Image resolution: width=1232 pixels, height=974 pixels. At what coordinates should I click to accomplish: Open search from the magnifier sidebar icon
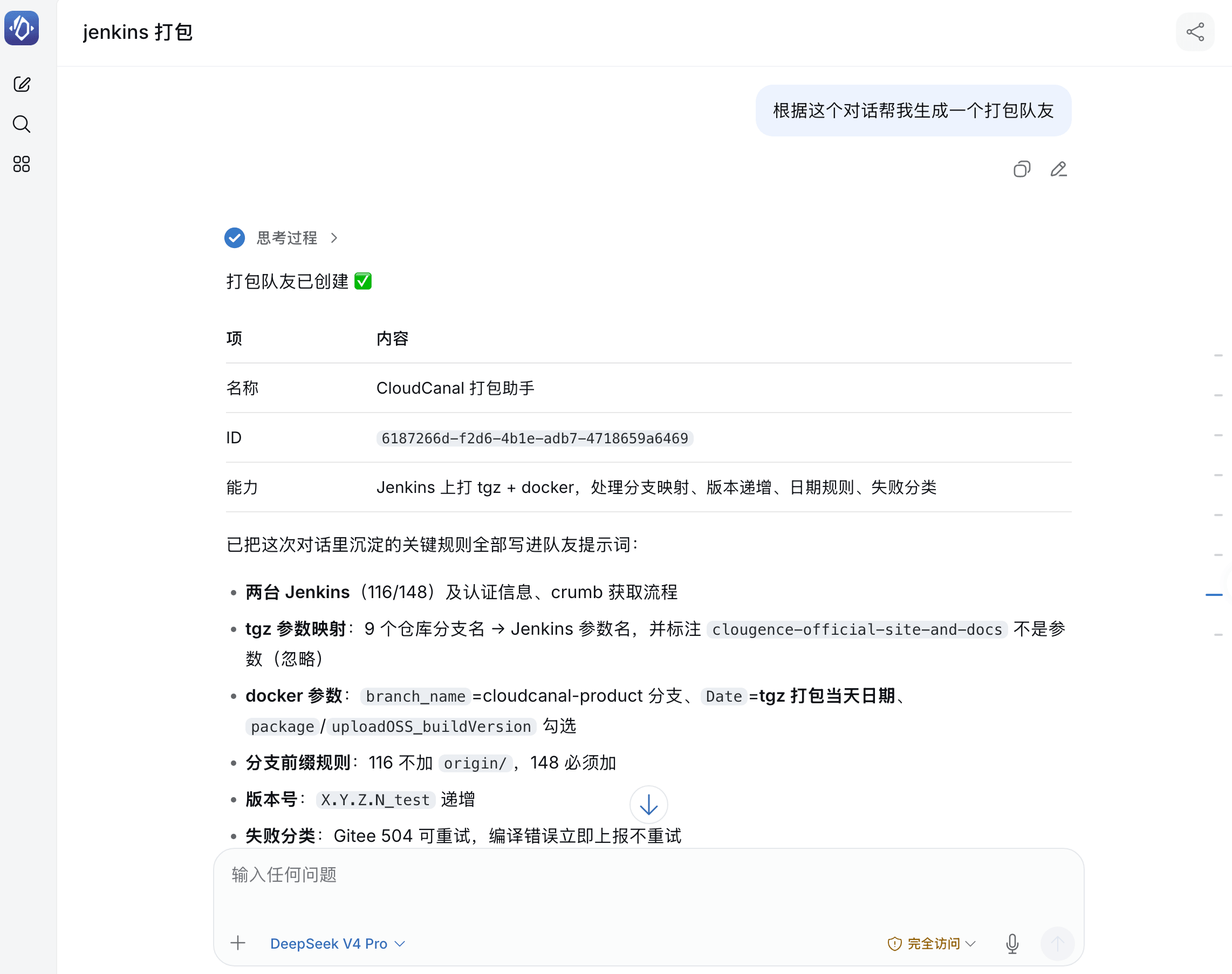coord(22,125)
